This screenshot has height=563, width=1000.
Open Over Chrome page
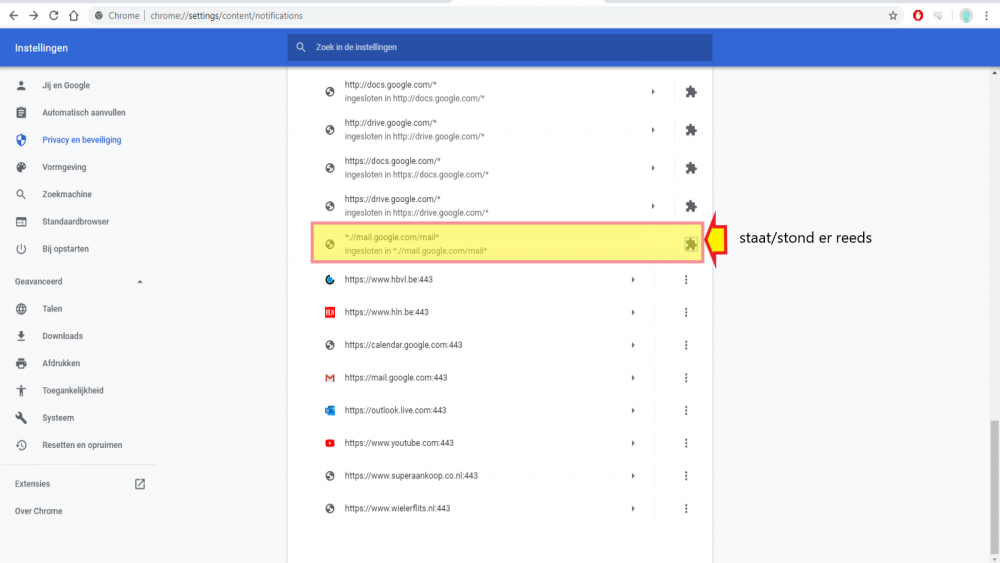click(x=38, y=511)
